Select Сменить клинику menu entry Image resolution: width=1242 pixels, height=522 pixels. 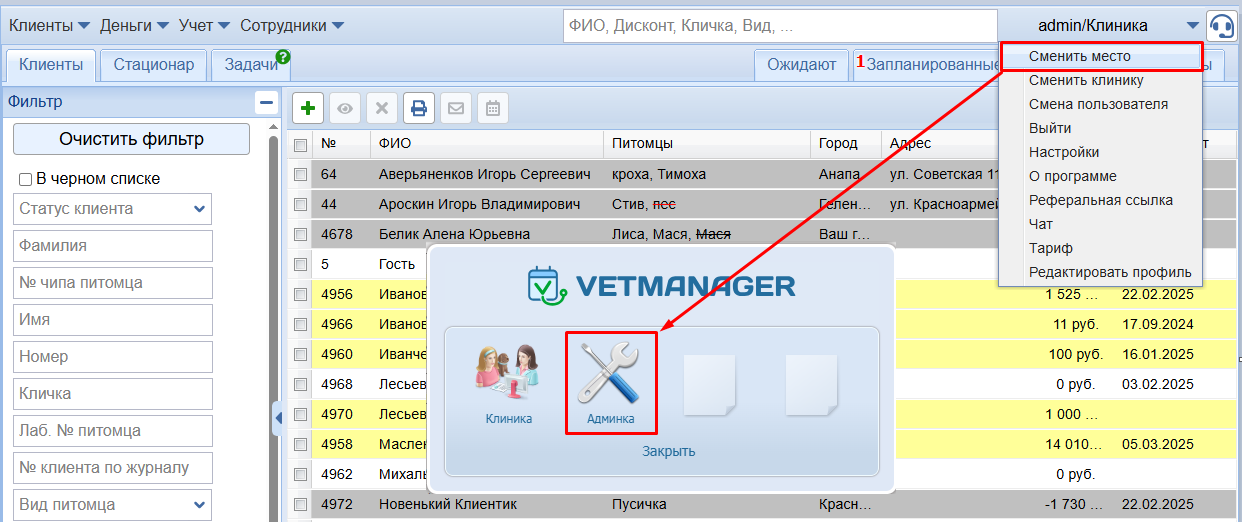[1100, 80]
